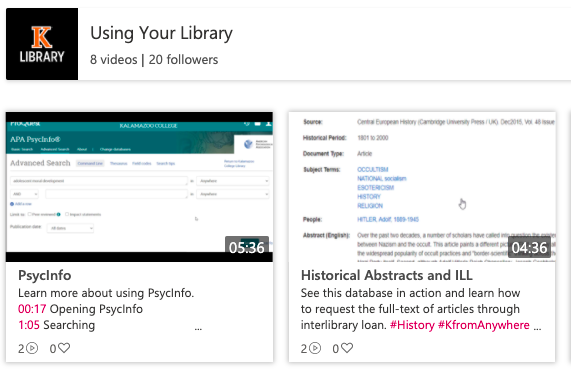571x384 pixels.
Task: Open the PsycInfo video title
Action: (44, 275)
